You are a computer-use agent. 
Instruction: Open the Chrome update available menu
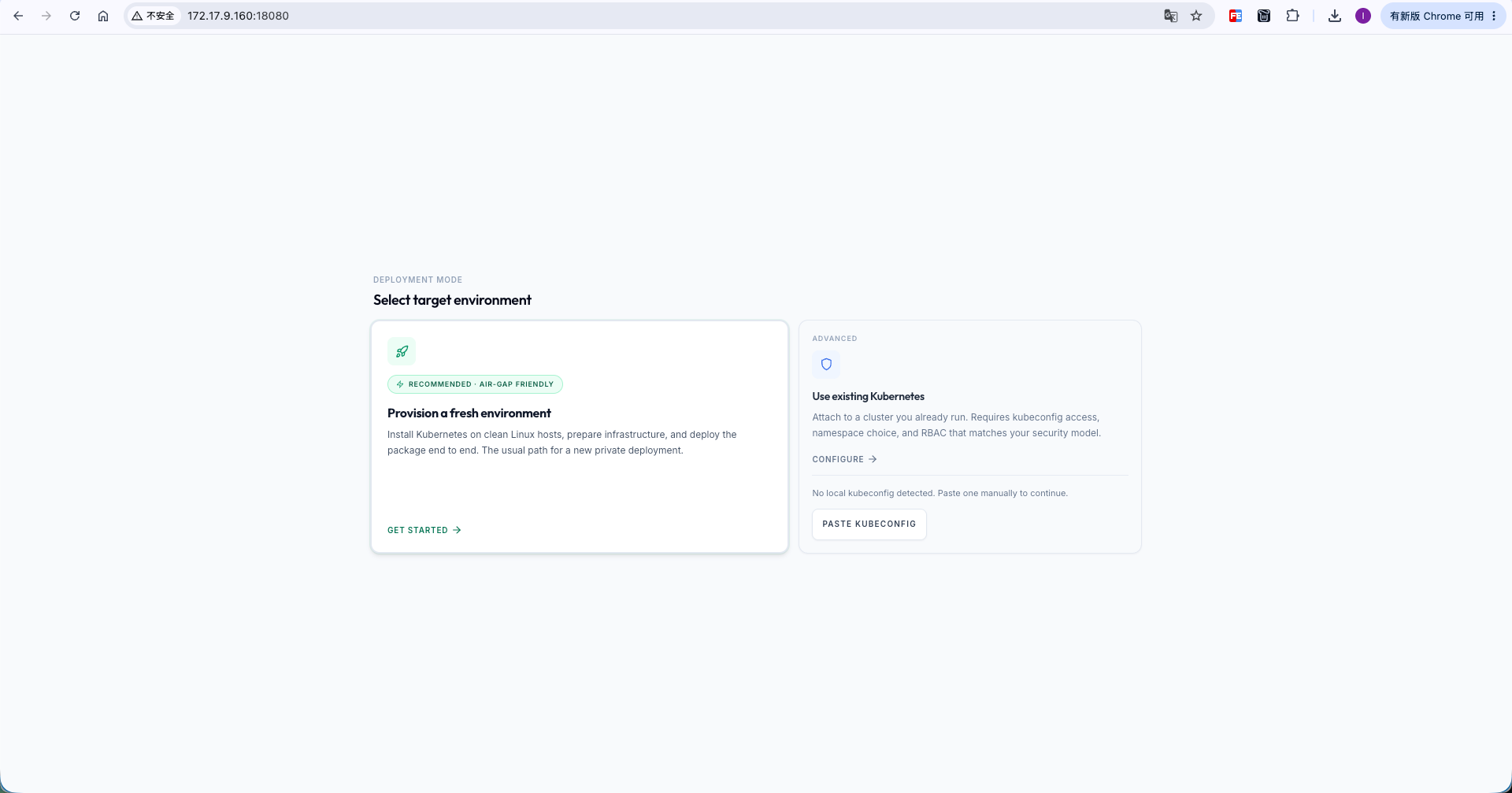pyautogui.click(x=1443, y=16)
